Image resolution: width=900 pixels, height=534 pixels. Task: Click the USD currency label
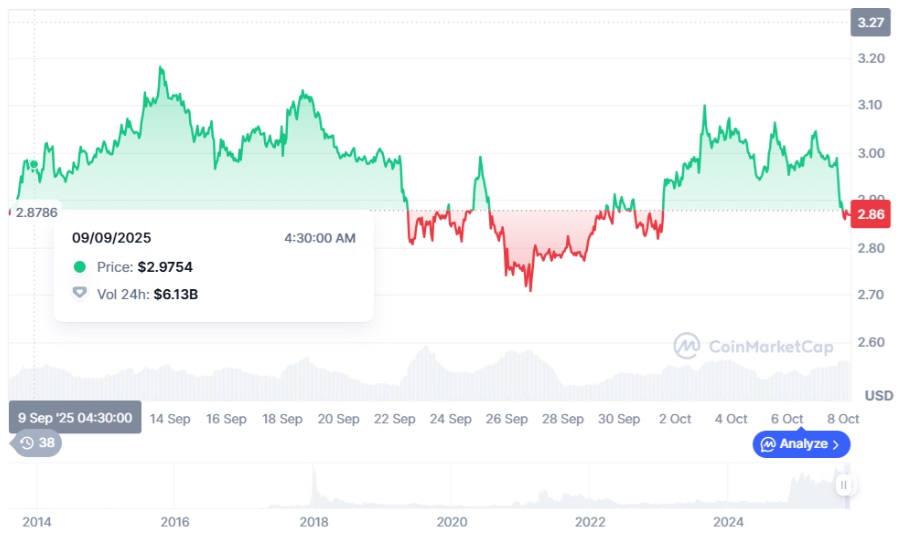click(x=878, y=394)
